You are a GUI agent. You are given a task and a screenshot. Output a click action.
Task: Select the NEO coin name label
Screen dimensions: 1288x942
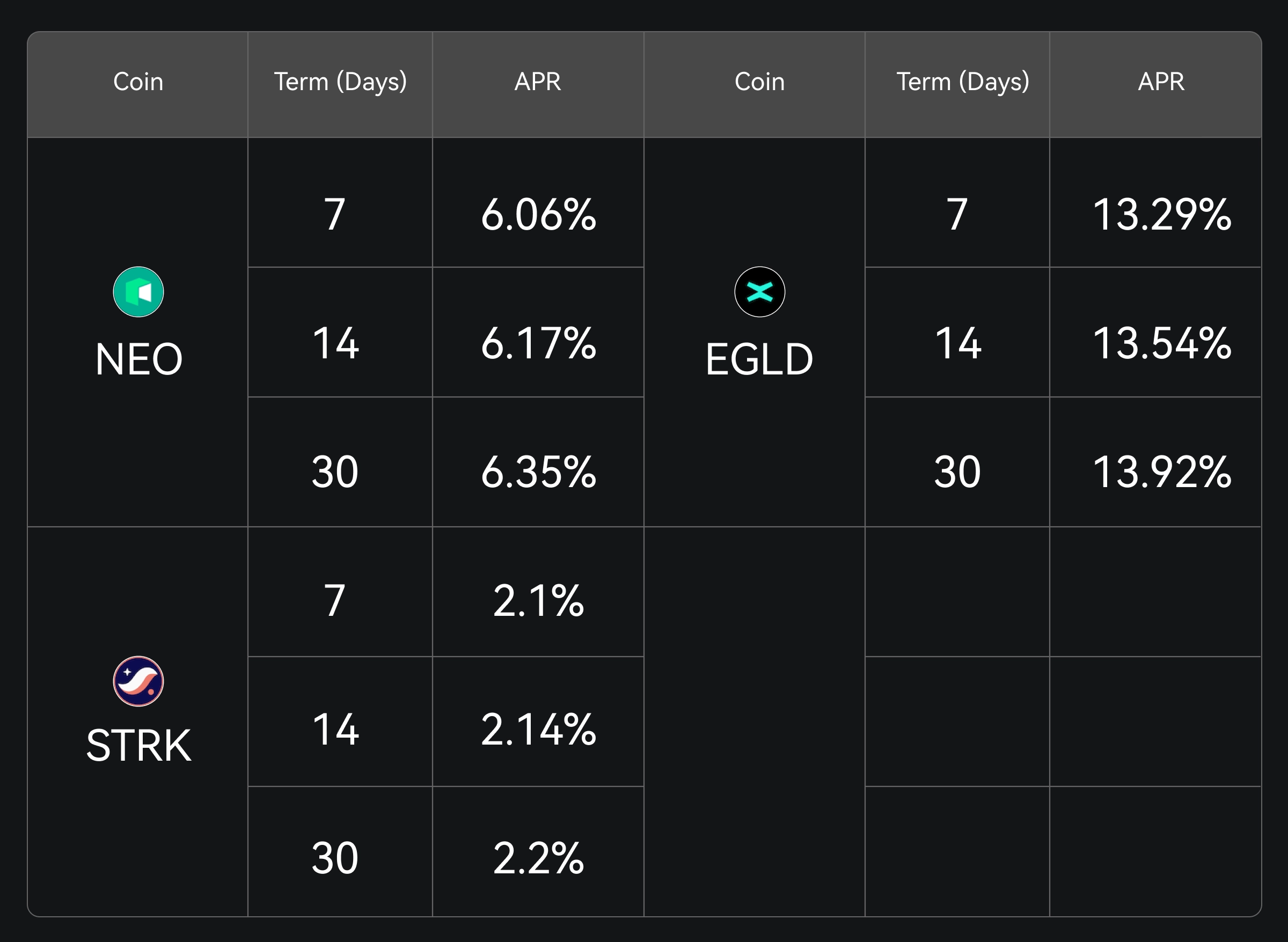pyautogui.click(x=138, y=359)
